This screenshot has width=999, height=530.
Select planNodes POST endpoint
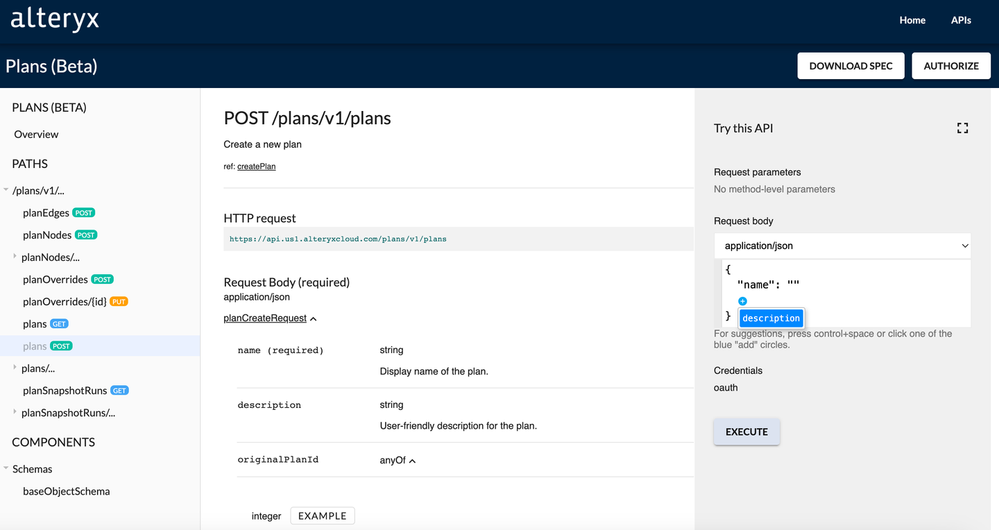60,235
